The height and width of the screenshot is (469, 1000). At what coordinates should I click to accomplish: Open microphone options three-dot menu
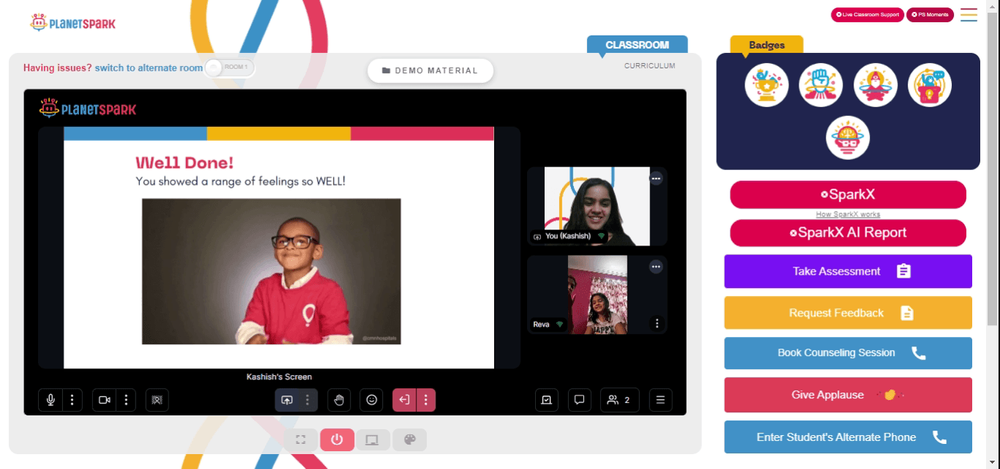72,400
